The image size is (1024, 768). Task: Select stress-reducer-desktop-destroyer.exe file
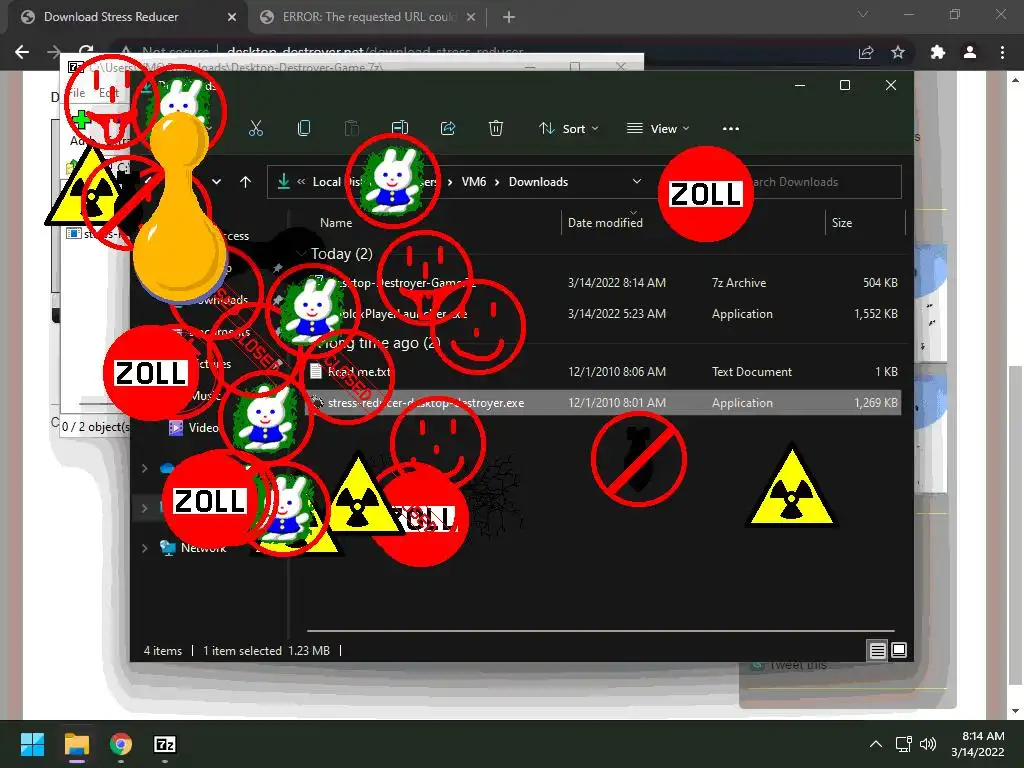tap(603, 403)
